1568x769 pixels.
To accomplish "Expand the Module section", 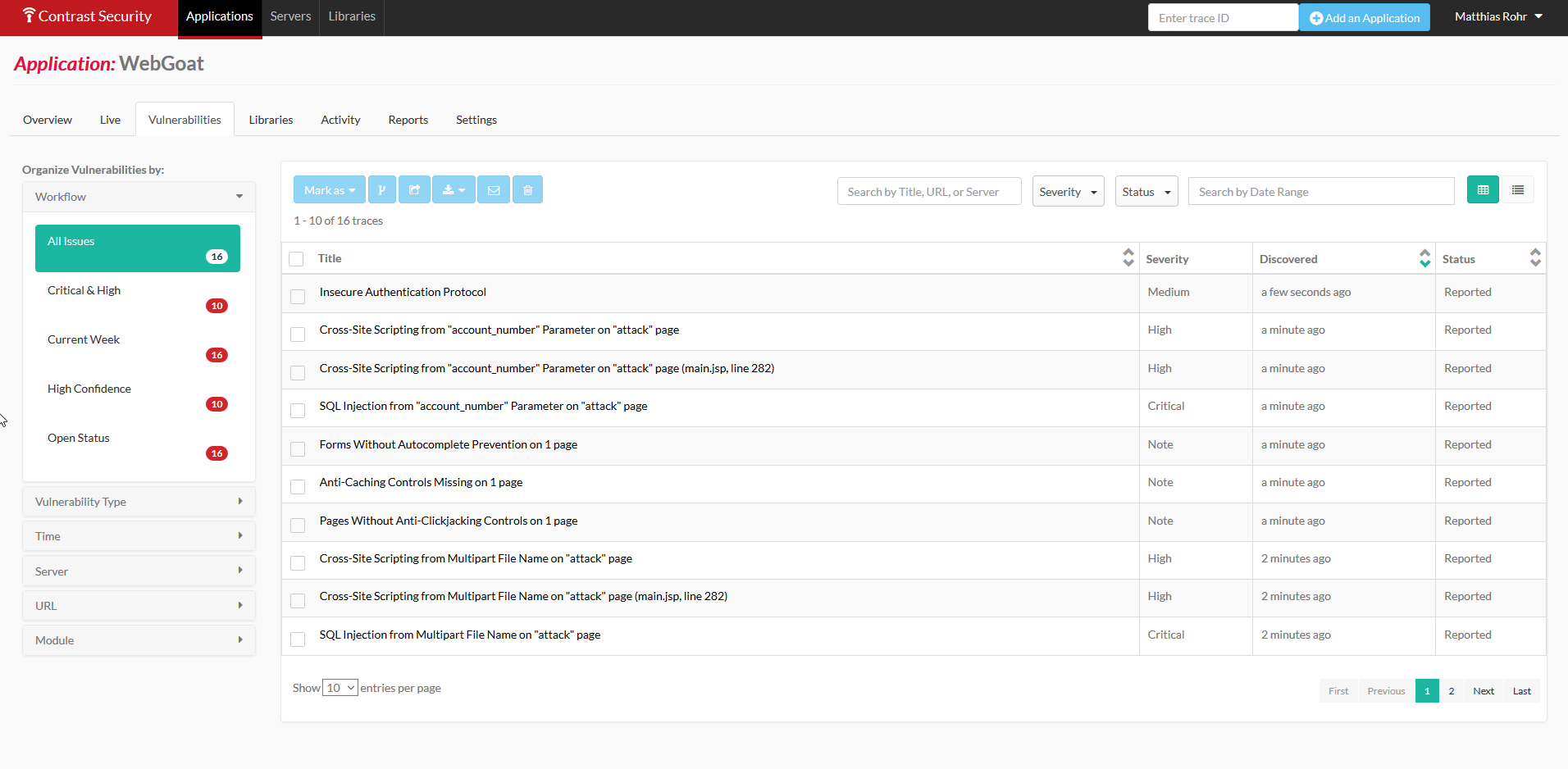I will coord(139,640).
